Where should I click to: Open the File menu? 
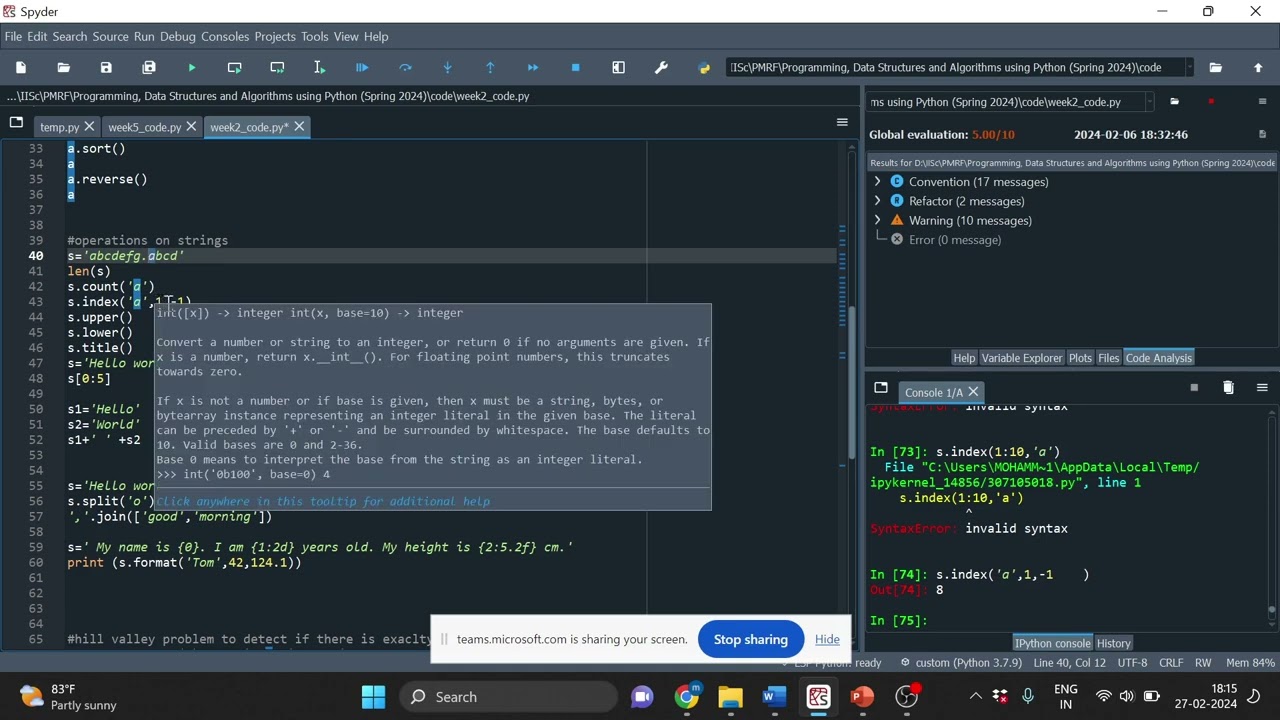pos(13,36)
